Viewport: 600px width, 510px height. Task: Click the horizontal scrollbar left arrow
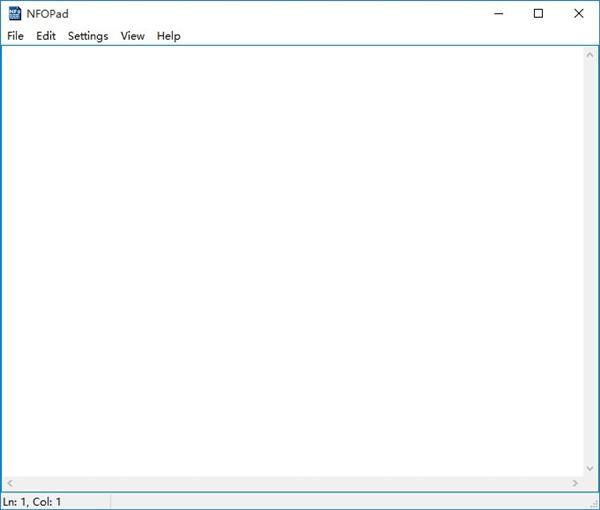[x=10, y=483]
